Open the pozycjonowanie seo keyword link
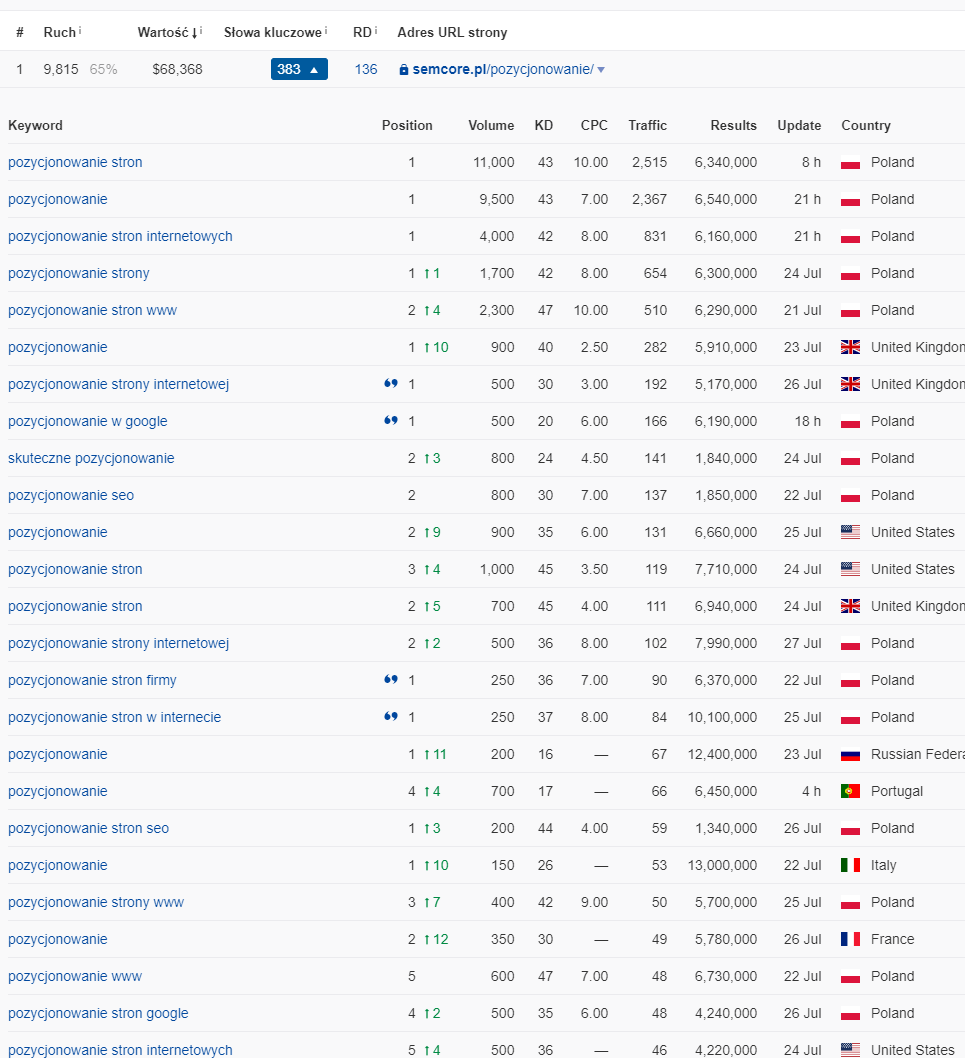965x1058 pixels. pyautogui.click(x=71, y=495)
